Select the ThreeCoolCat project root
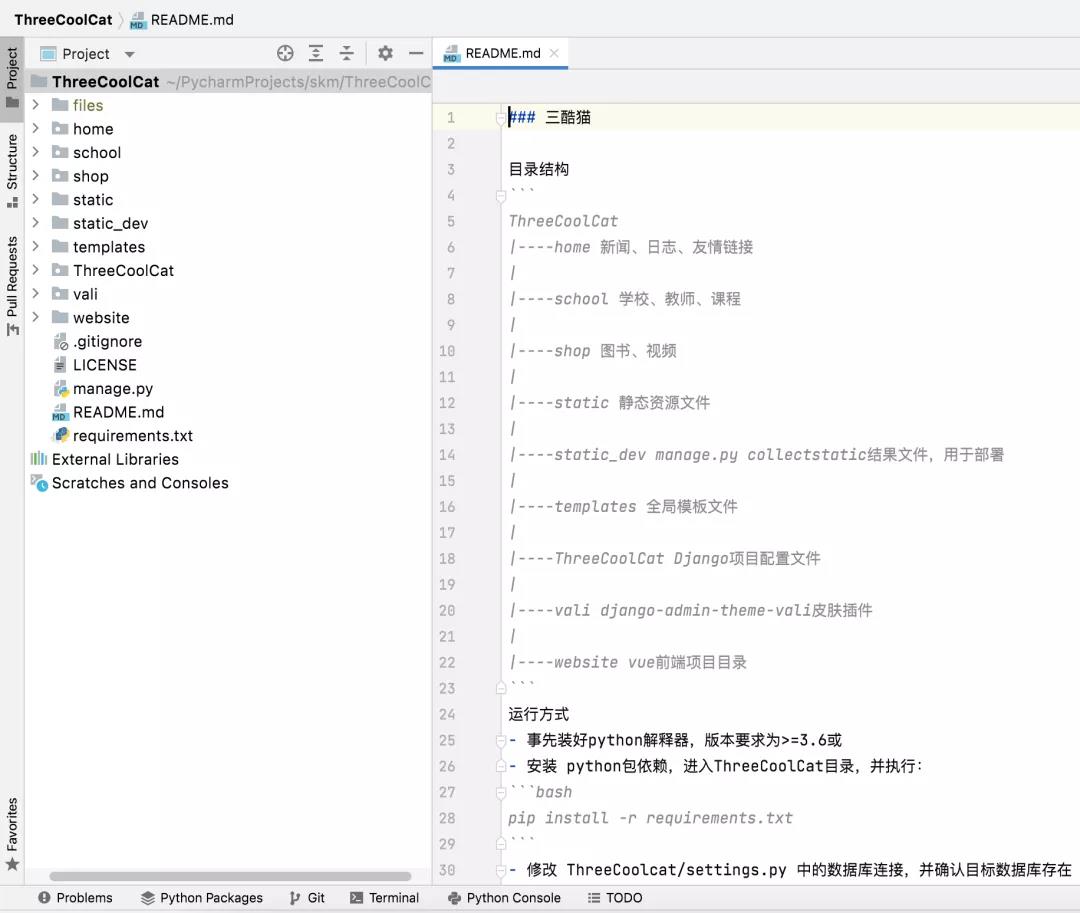This screenshot has height=913, width=1080. pyautogui.click(x=105, y=81)
